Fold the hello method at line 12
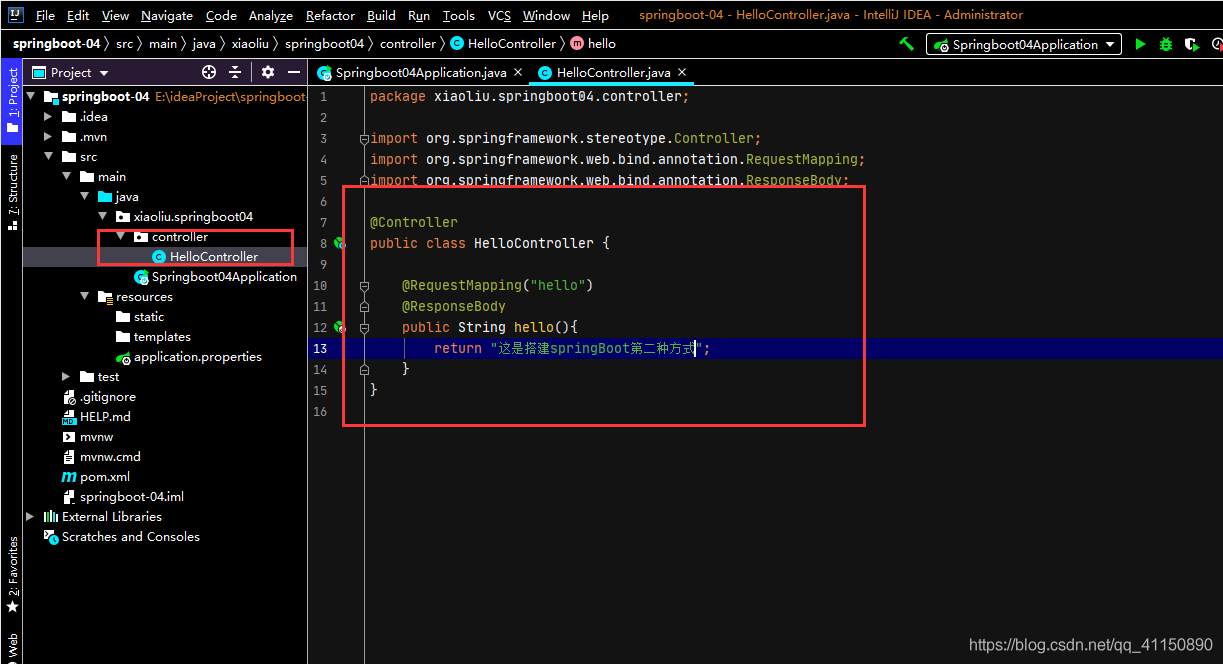 pyautogui.click(x=364, y=327)
